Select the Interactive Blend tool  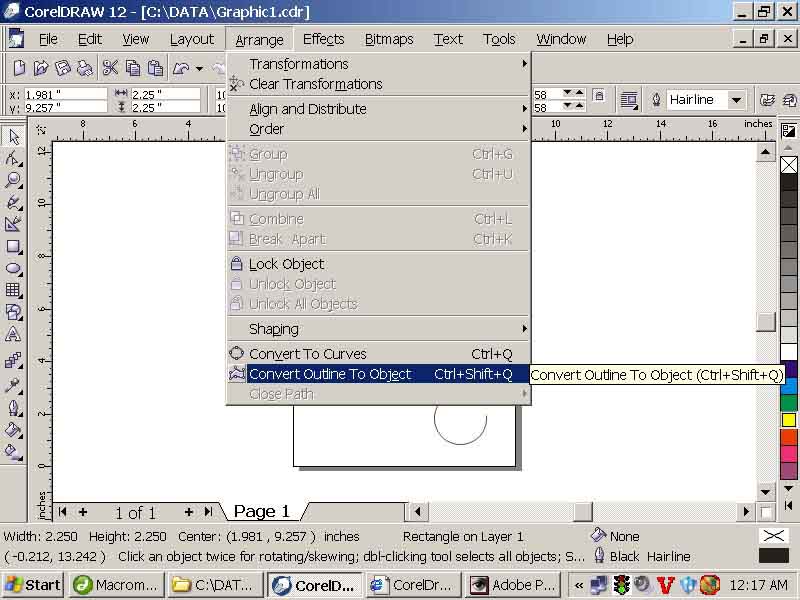point(13,361)
